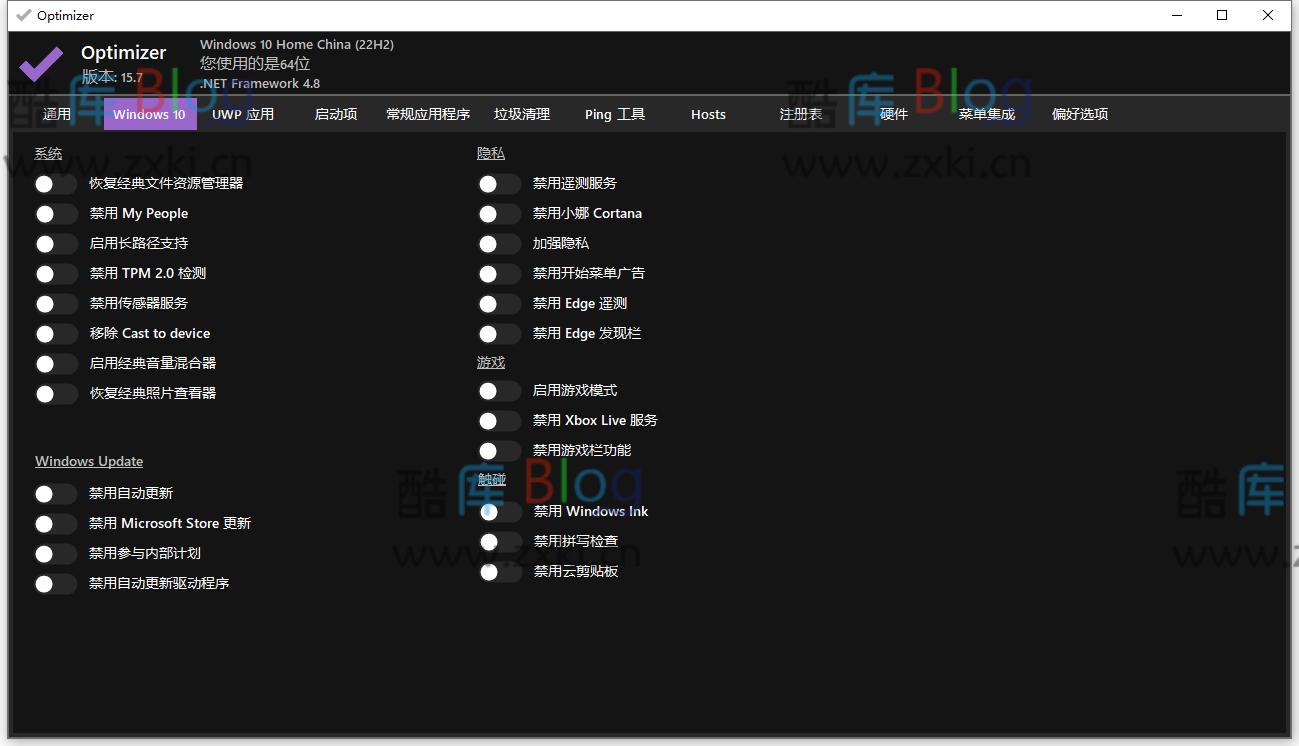Image resolution: width=1299 pixels, height=746 pixels.
Task: Switch to the Hosts tab
Action: [708, 114]
